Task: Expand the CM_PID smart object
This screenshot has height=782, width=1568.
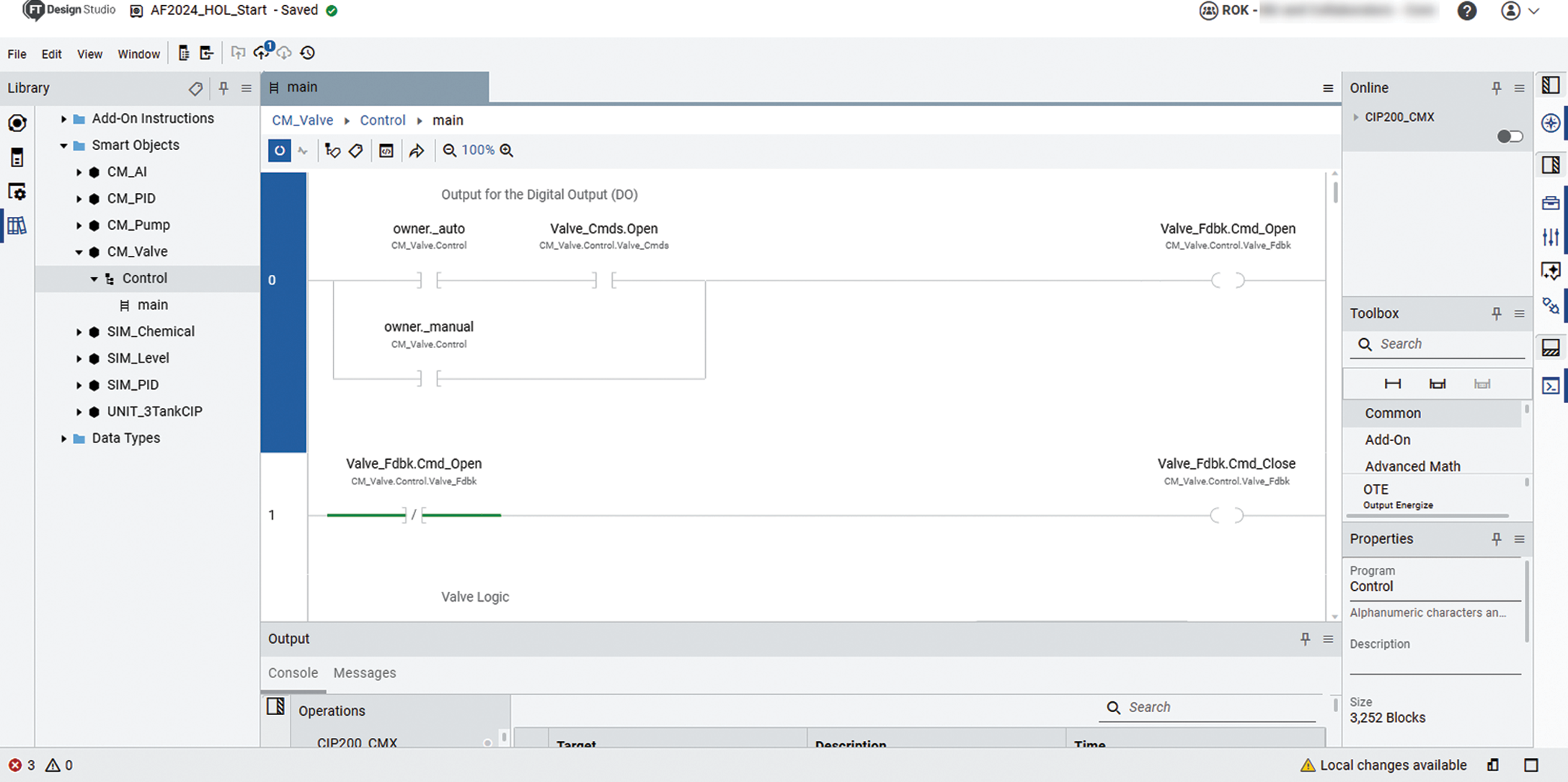Action: click(x=79, y=199)
